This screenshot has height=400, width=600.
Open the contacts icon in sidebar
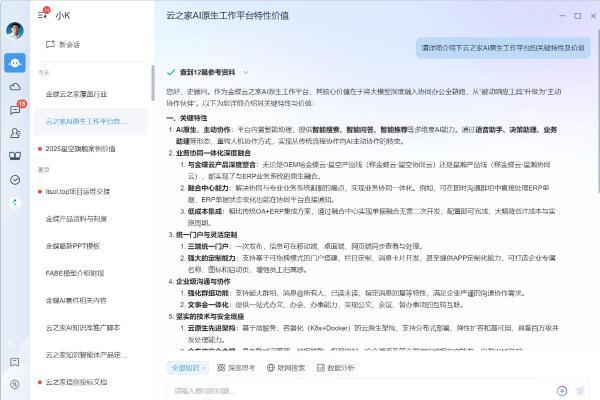coord(15,133)
